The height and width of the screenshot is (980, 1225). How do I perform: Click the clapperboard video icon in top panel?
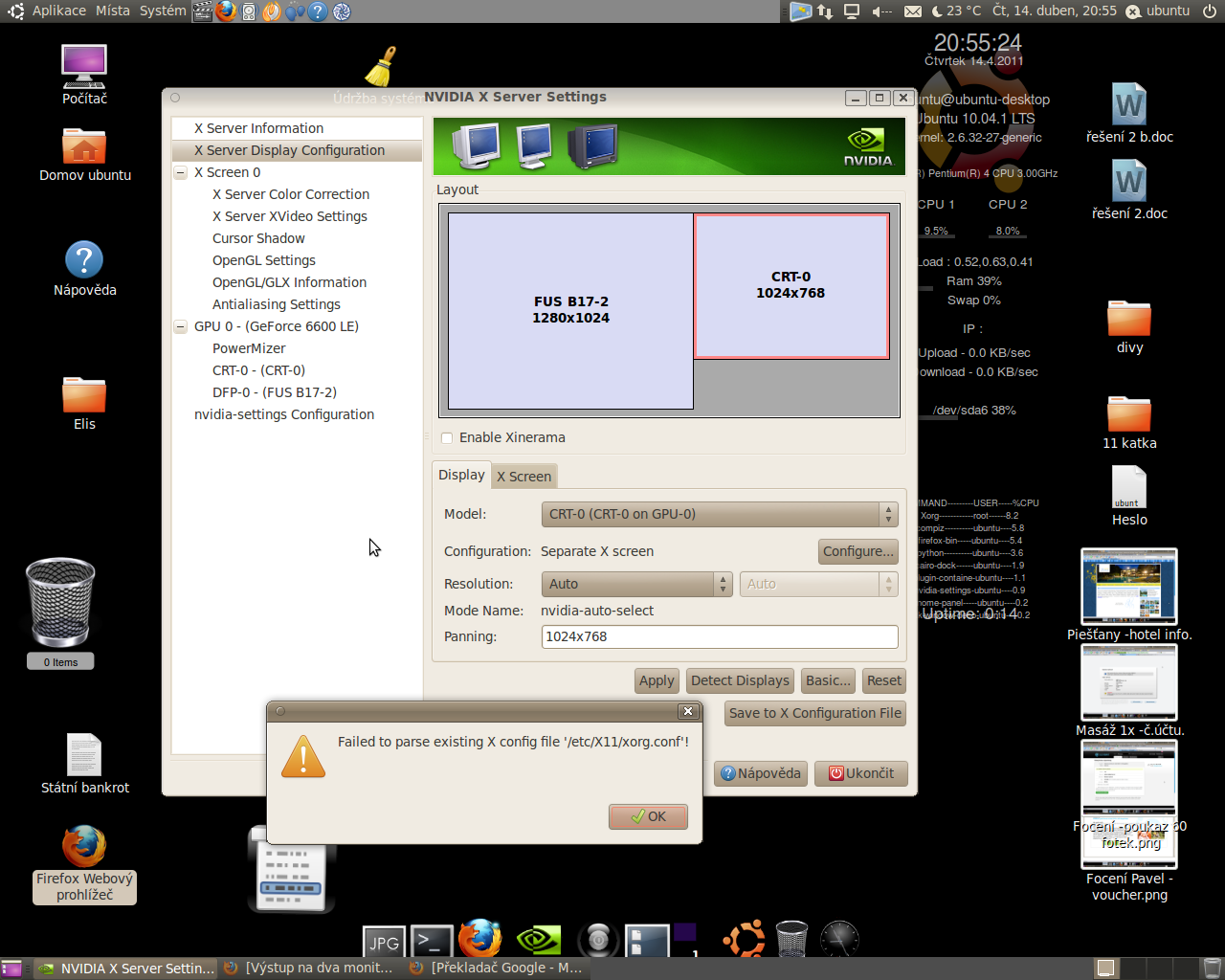(x=203, y=11)
